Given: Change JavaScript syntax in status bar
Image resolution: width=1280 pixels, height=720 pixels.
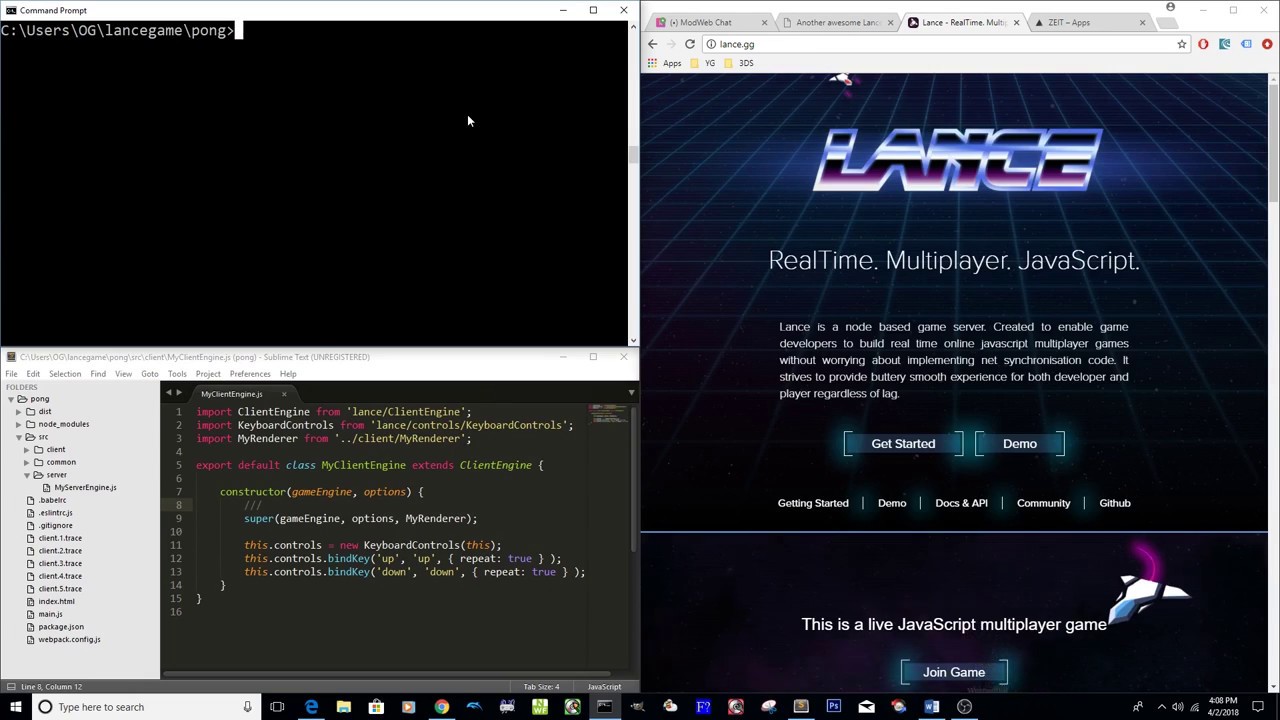Looking at the screenshot, I should [604, 687].
